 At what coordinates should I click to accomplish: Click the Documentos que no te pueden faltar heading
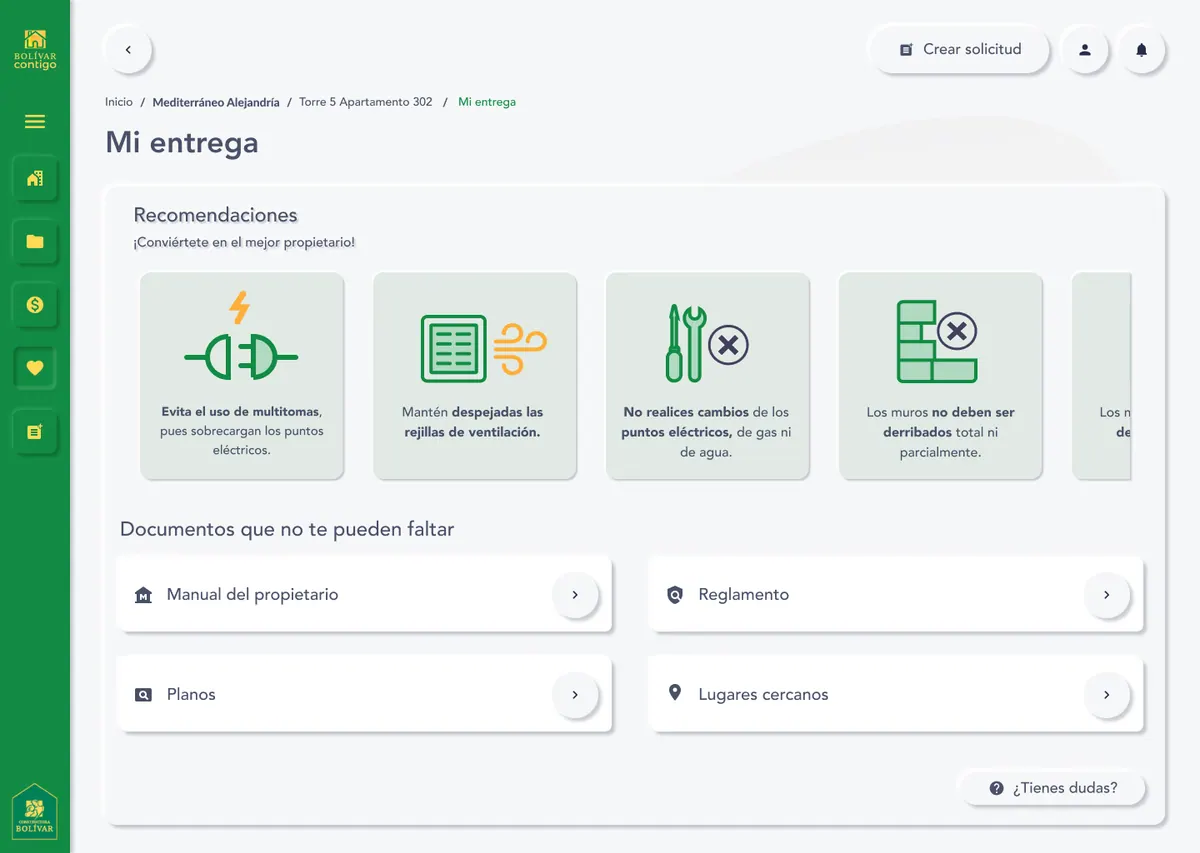[287, 529]
